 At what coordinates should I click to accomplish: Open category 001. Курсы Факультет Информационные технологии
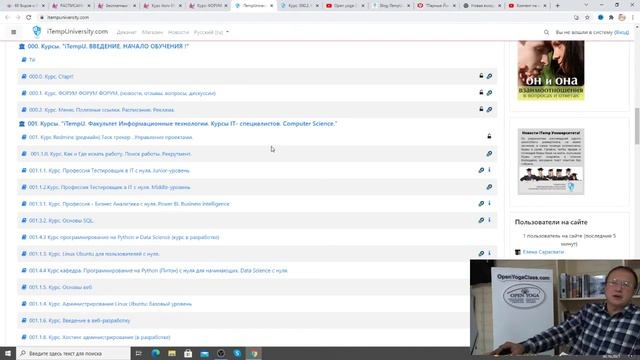tap(182, 124)
